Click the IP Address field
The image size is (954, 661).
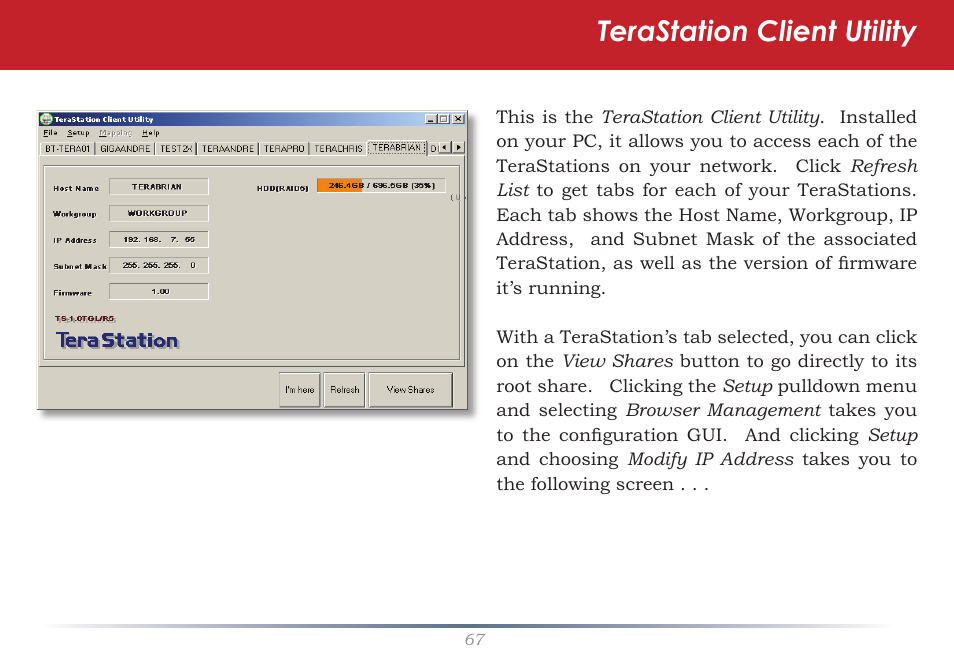point(158,239)
